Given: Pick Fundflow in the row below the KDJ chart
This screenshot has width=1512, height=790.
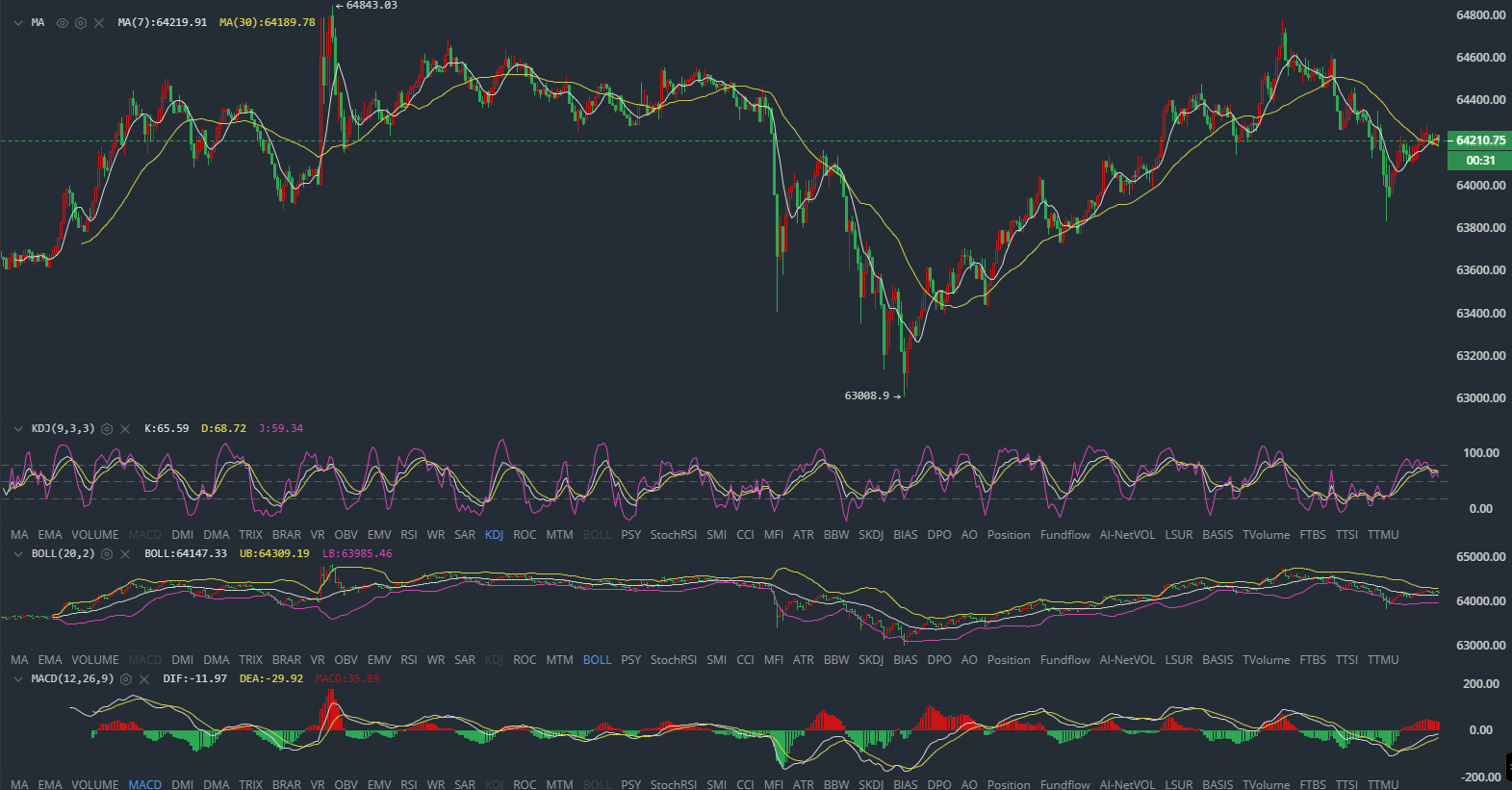Looking at the screenshot, I should coord(1065,535).
